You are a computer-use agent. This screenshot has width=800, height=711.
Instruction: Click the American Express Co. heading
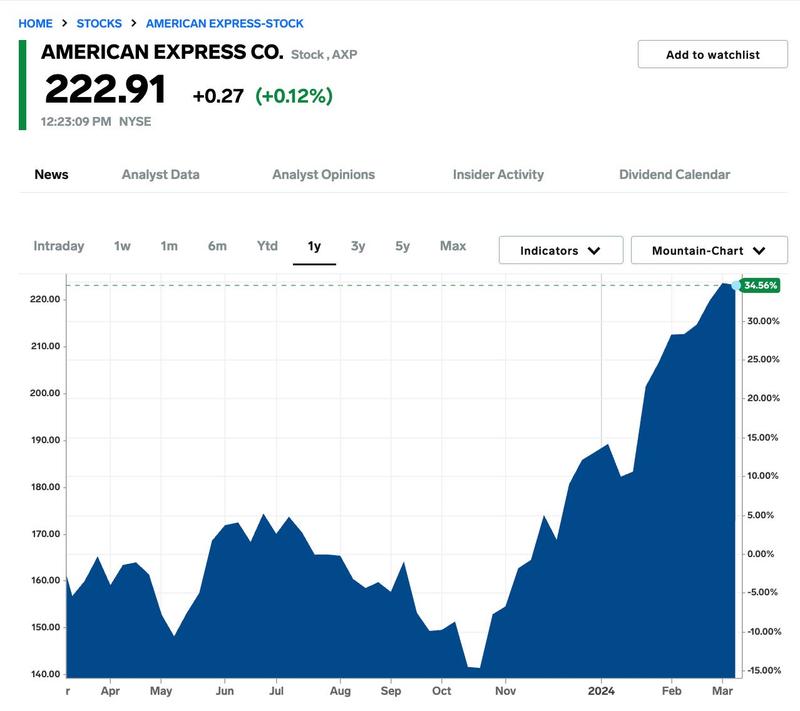[162, 52]
